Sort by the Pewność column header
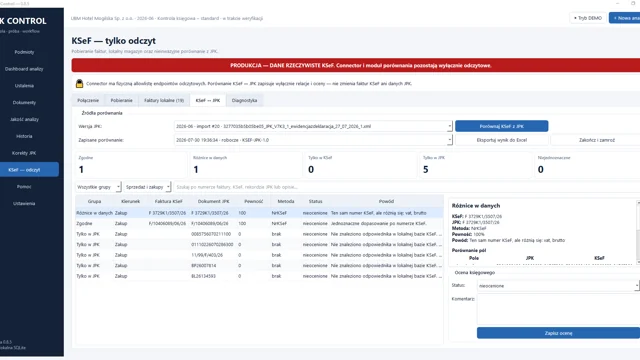This screenshot has height=360, width=640. 253,201
